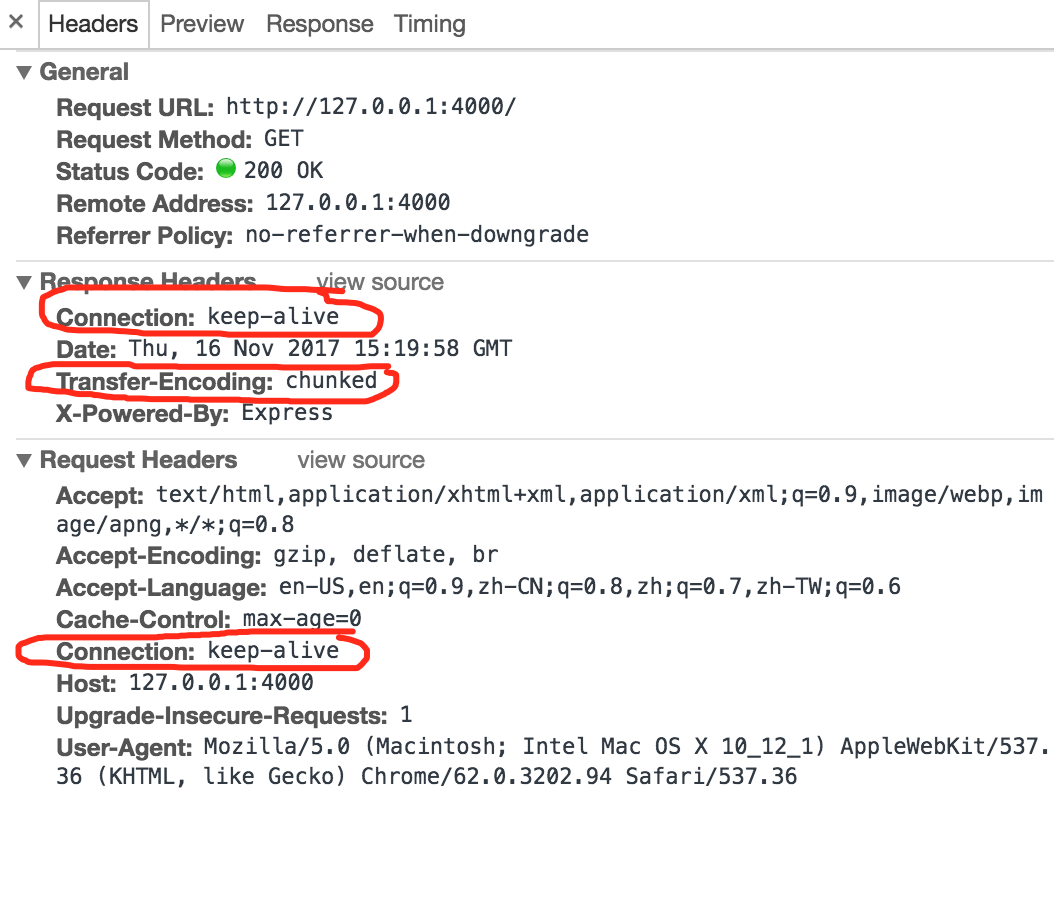This screenshot has width=1054, height=898.
Task: Close the request details panel
Action: pyautogui.click(x=15, y=23)
